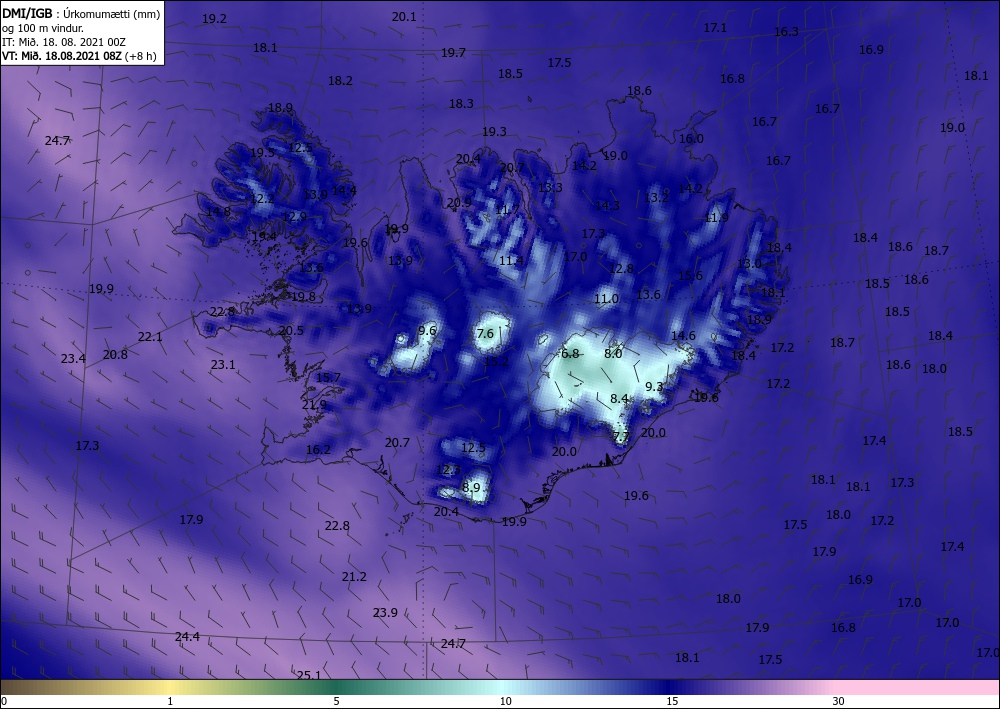Click the map value 8.9

click(x=471, y=487)
